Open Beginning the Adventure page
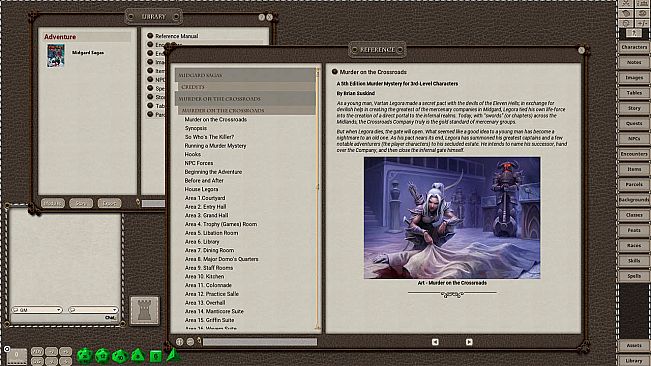Image resolution: width=651 pixels, height=366 pixels. (213, 172)
